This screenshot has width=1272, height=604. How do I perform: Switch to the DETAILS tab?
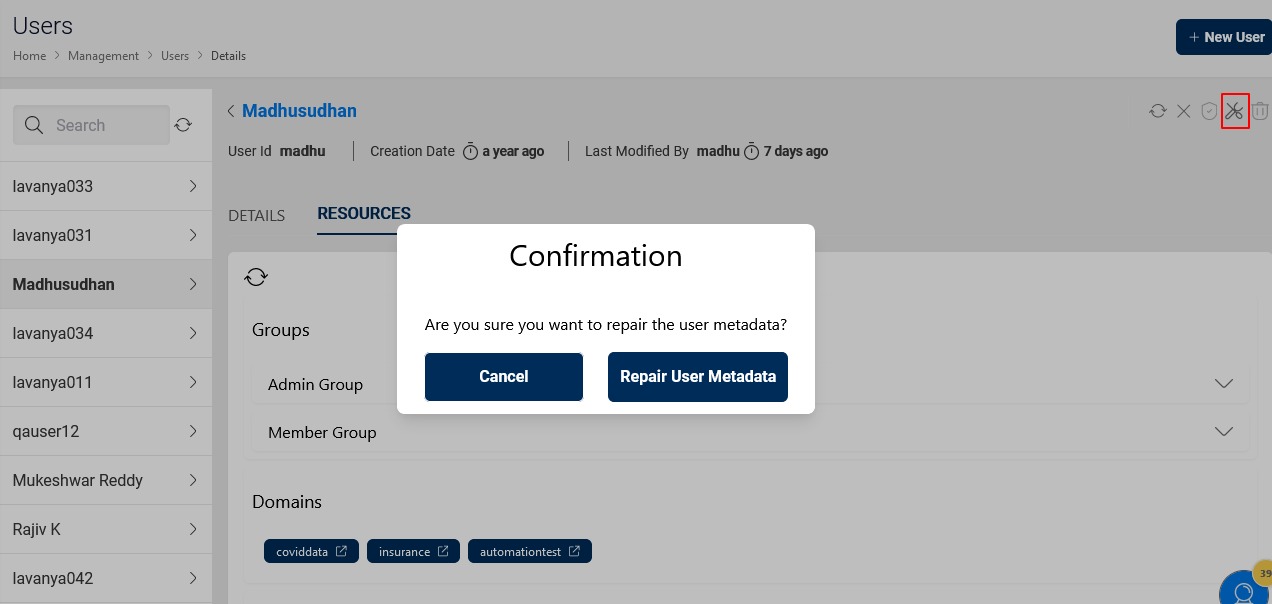point(256,215)
